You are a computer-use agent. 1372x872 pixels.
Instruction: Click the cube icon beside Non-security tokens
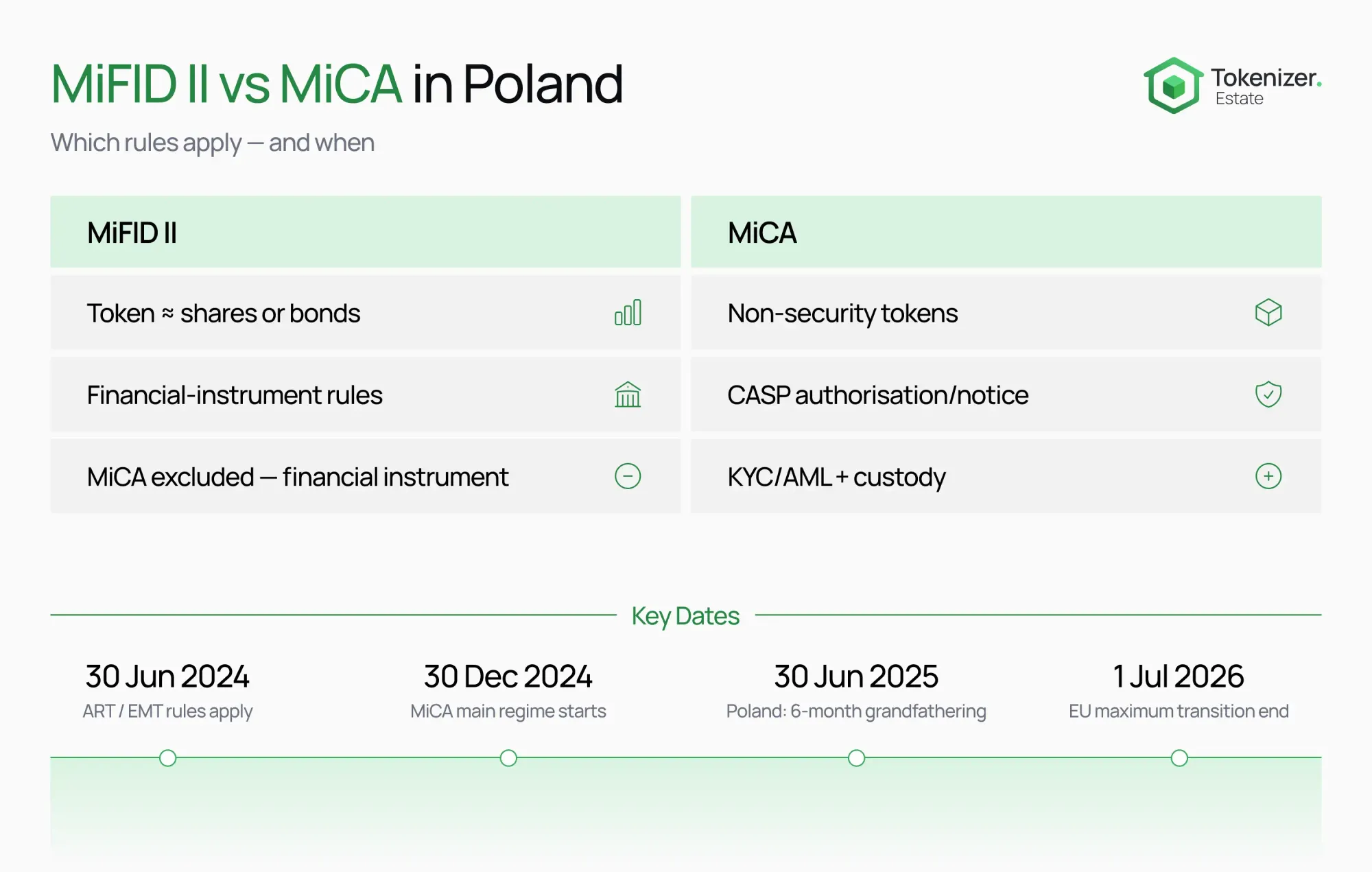tap(1268, 313)
